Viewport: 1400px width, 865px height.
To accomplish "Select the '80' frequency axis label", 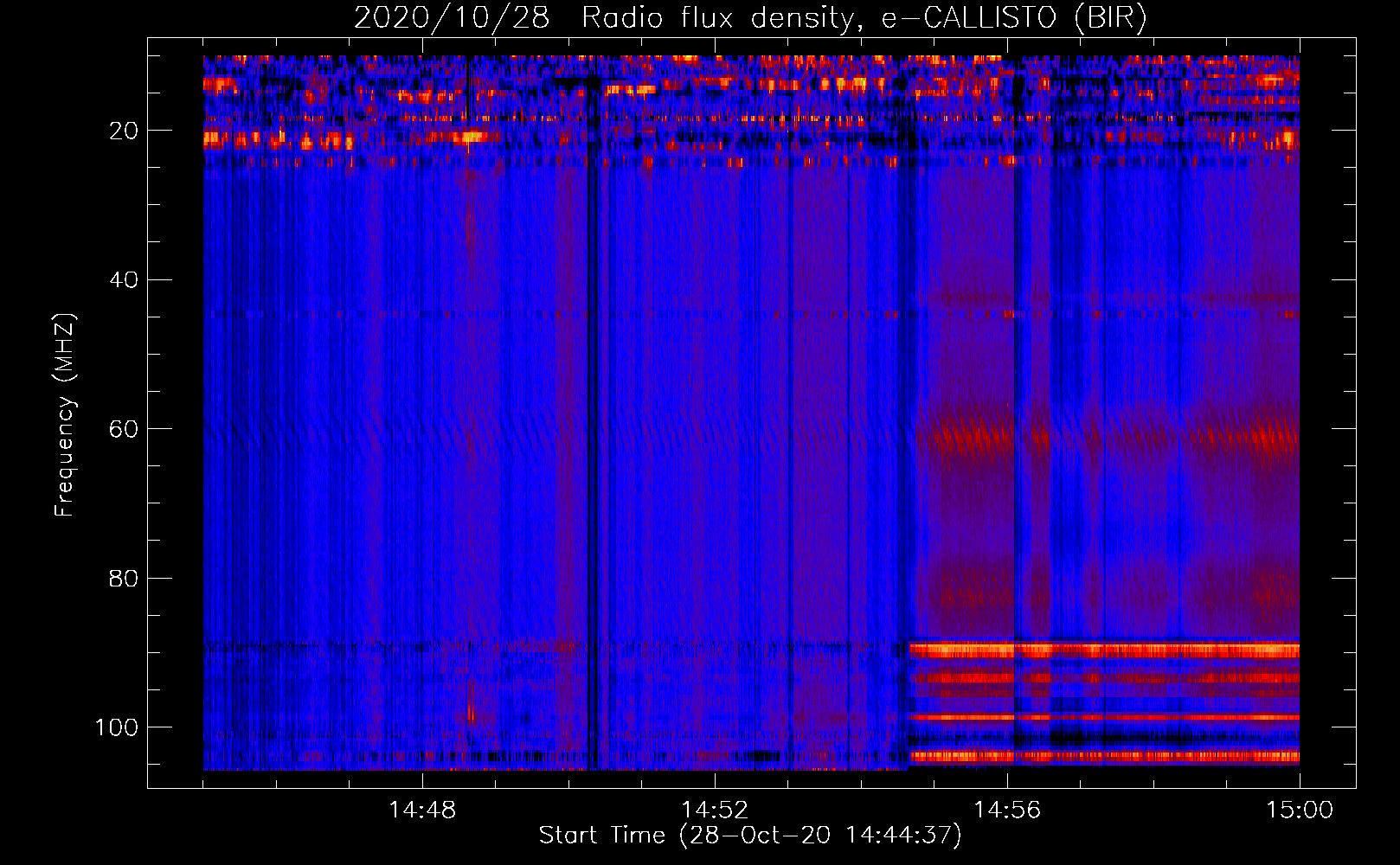I will [x=123, y=579].
